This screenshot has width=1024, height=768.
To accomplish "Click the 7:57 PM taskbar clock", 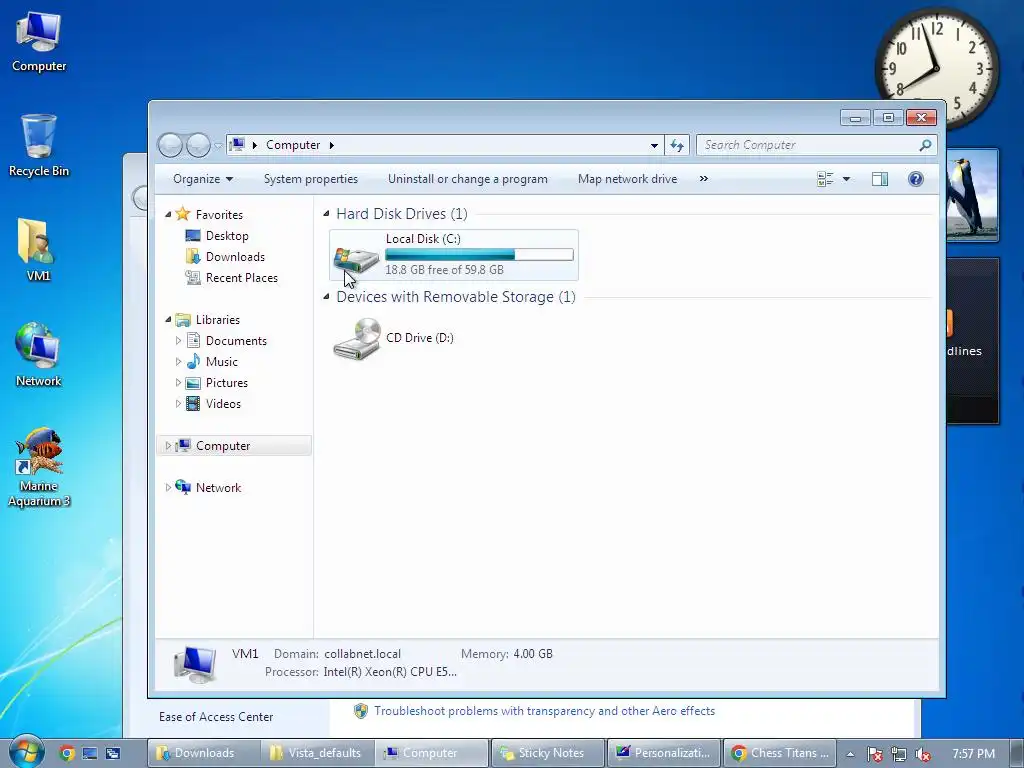I will click(x=973, y=754).
